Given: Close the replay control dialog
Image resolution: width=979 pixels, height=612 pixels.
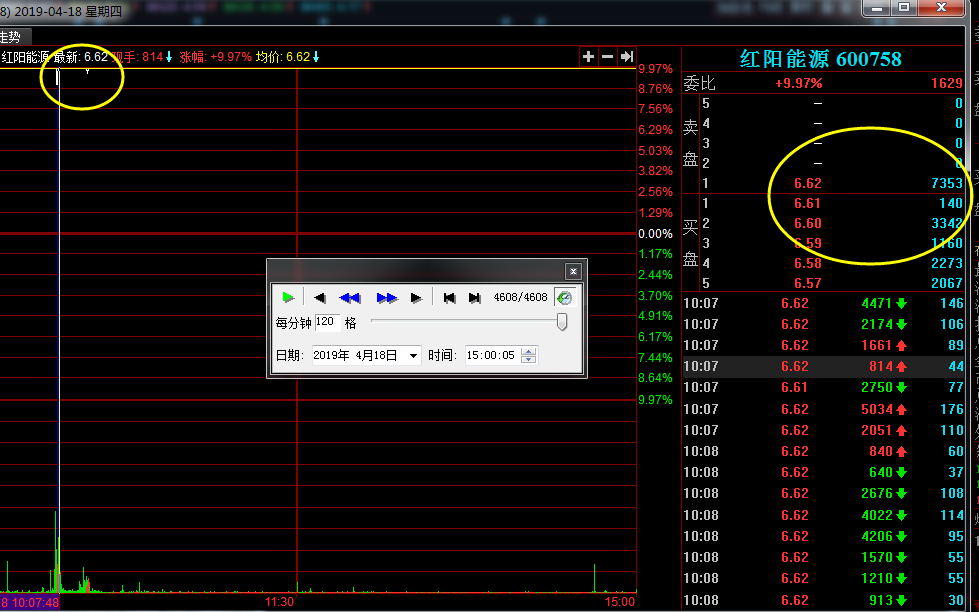Looking at the screenshot, I should tap(573, 271).
